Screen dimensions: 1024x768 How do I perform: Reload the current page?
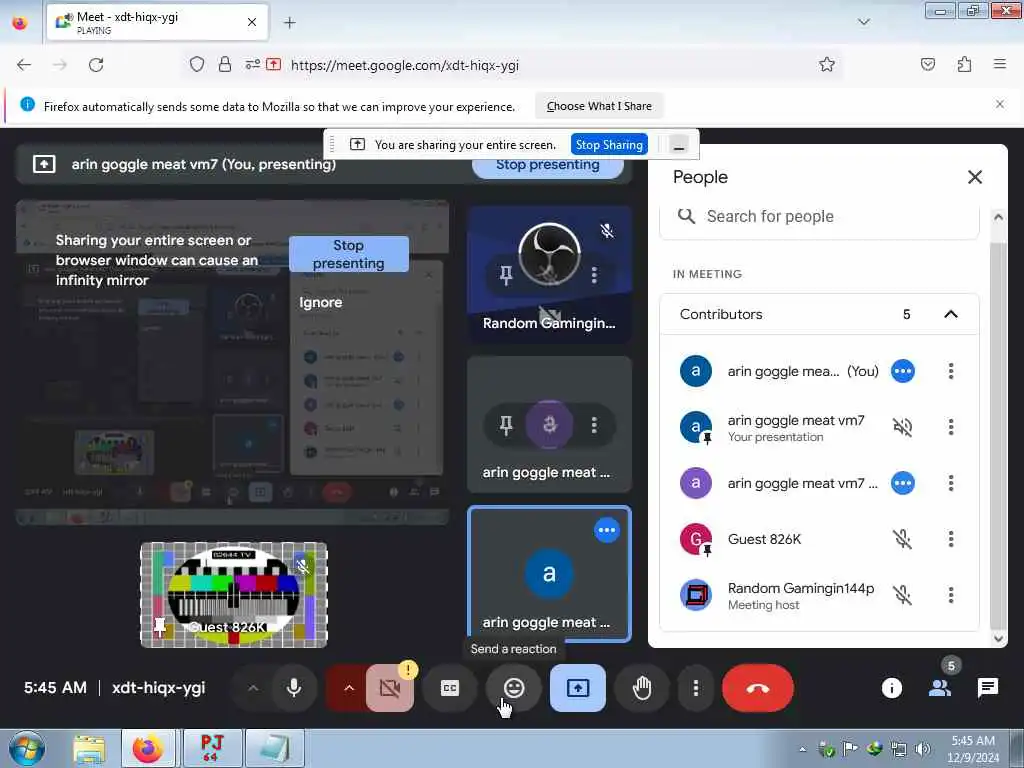(96, 65)
